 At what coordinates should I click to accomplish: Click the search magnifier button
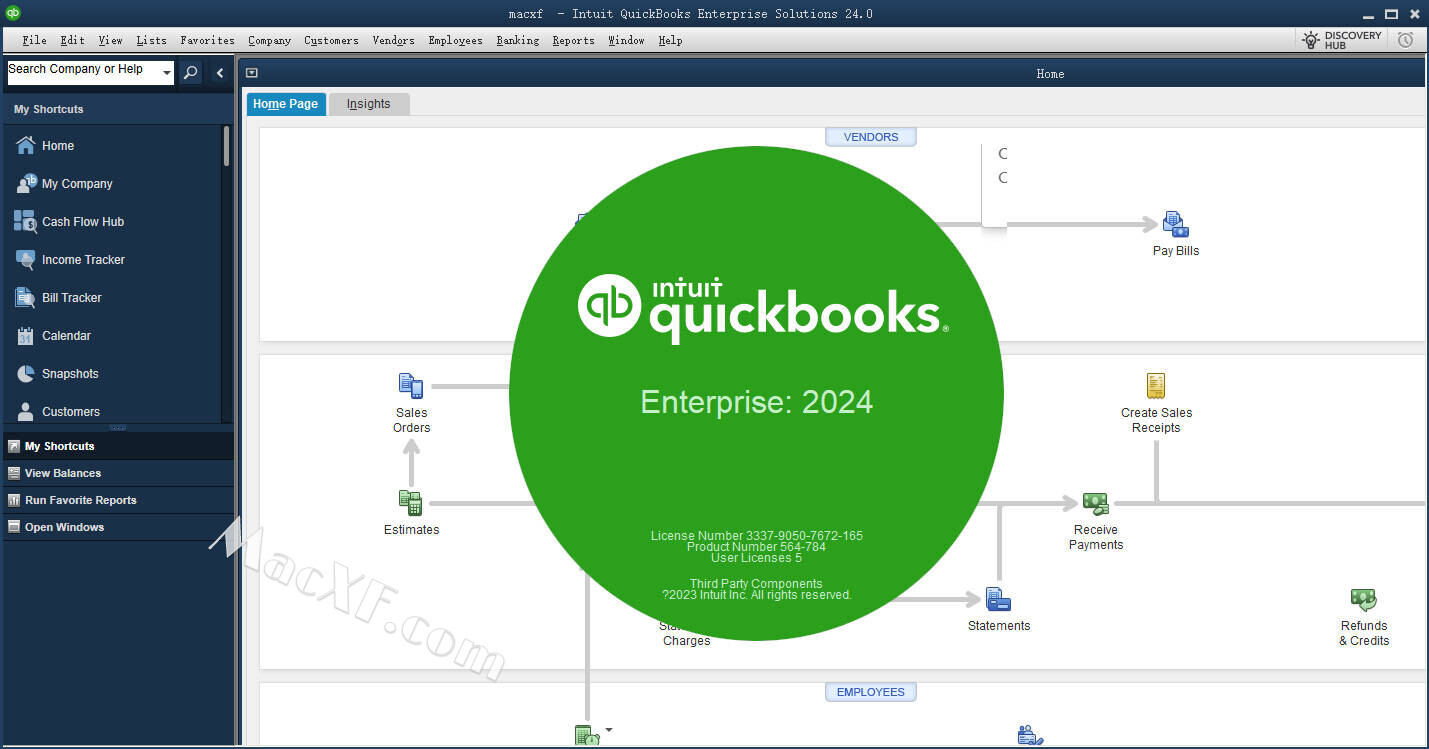(190, 72)
